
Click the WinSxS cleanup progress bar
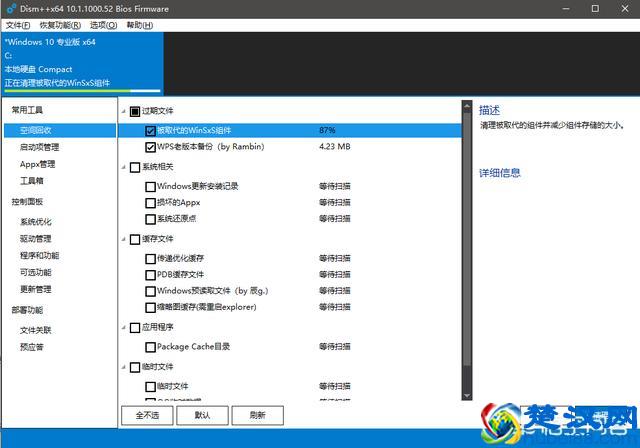pos(82,91)
